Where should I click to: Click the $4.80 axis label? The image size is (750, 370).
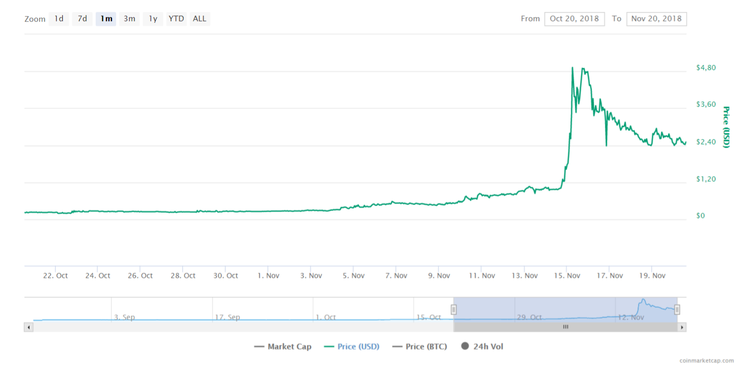[706, 68]
